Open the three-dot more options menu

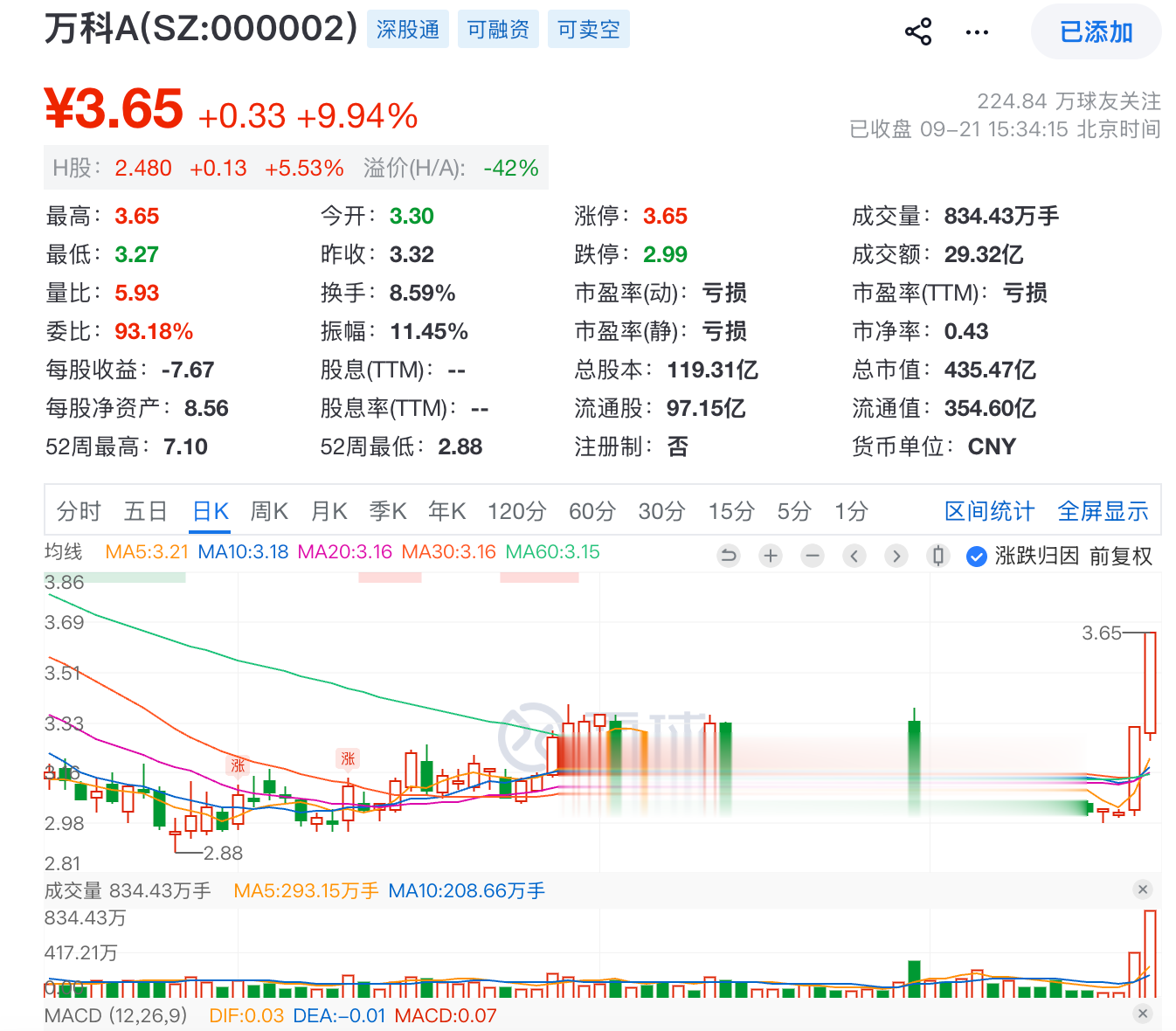click(977, 32)
